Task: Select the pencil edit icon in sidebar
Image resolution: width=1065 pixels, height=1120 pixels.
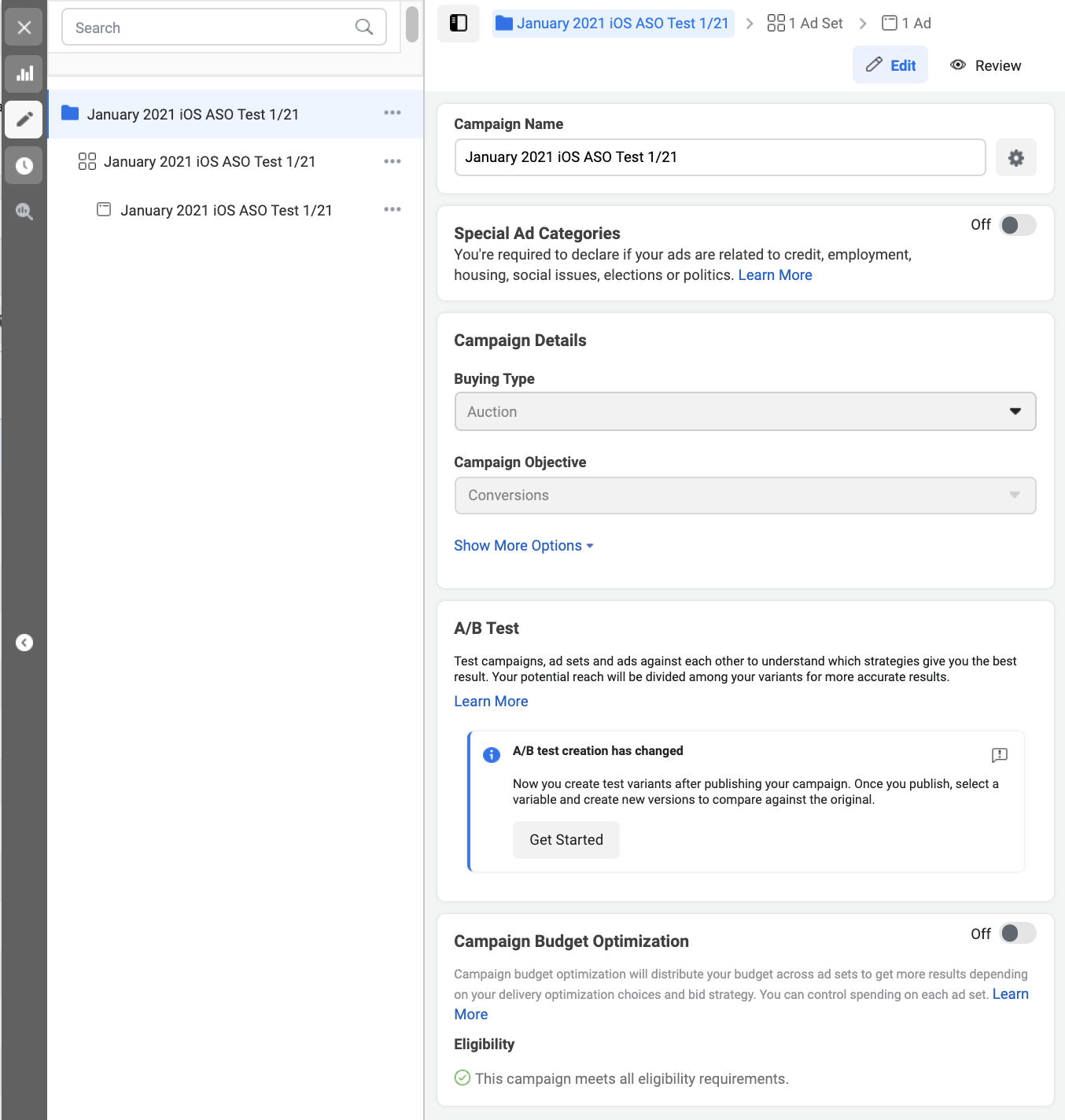Action: tap(24, 120)
